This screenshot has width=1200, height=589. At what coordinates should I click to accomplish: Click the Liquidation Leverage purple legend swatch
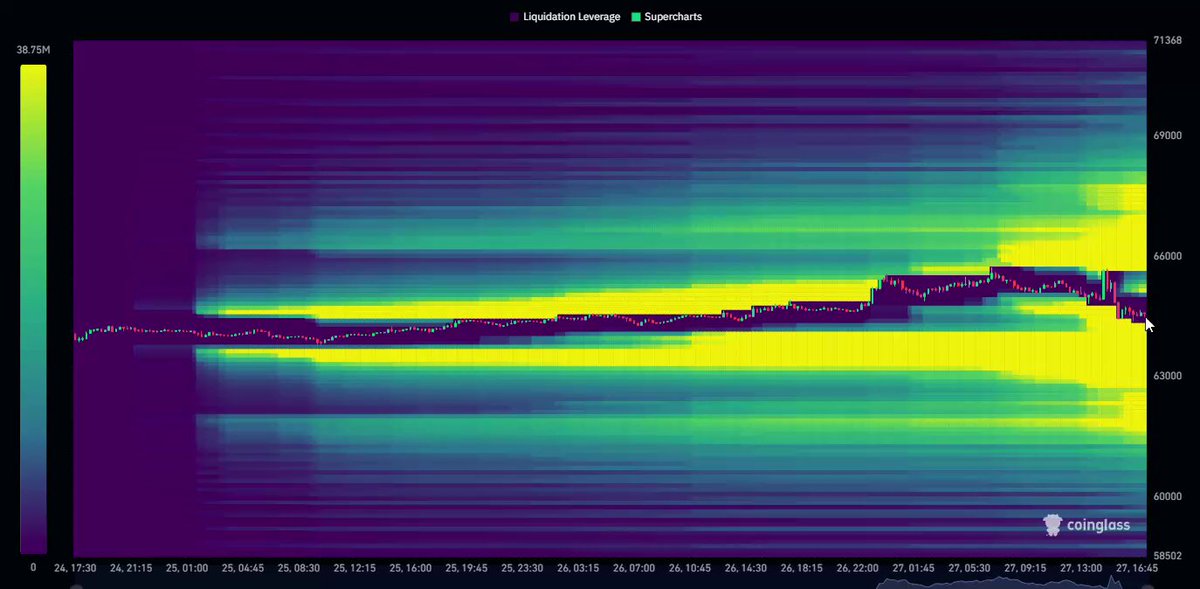[x=514, y=17]
